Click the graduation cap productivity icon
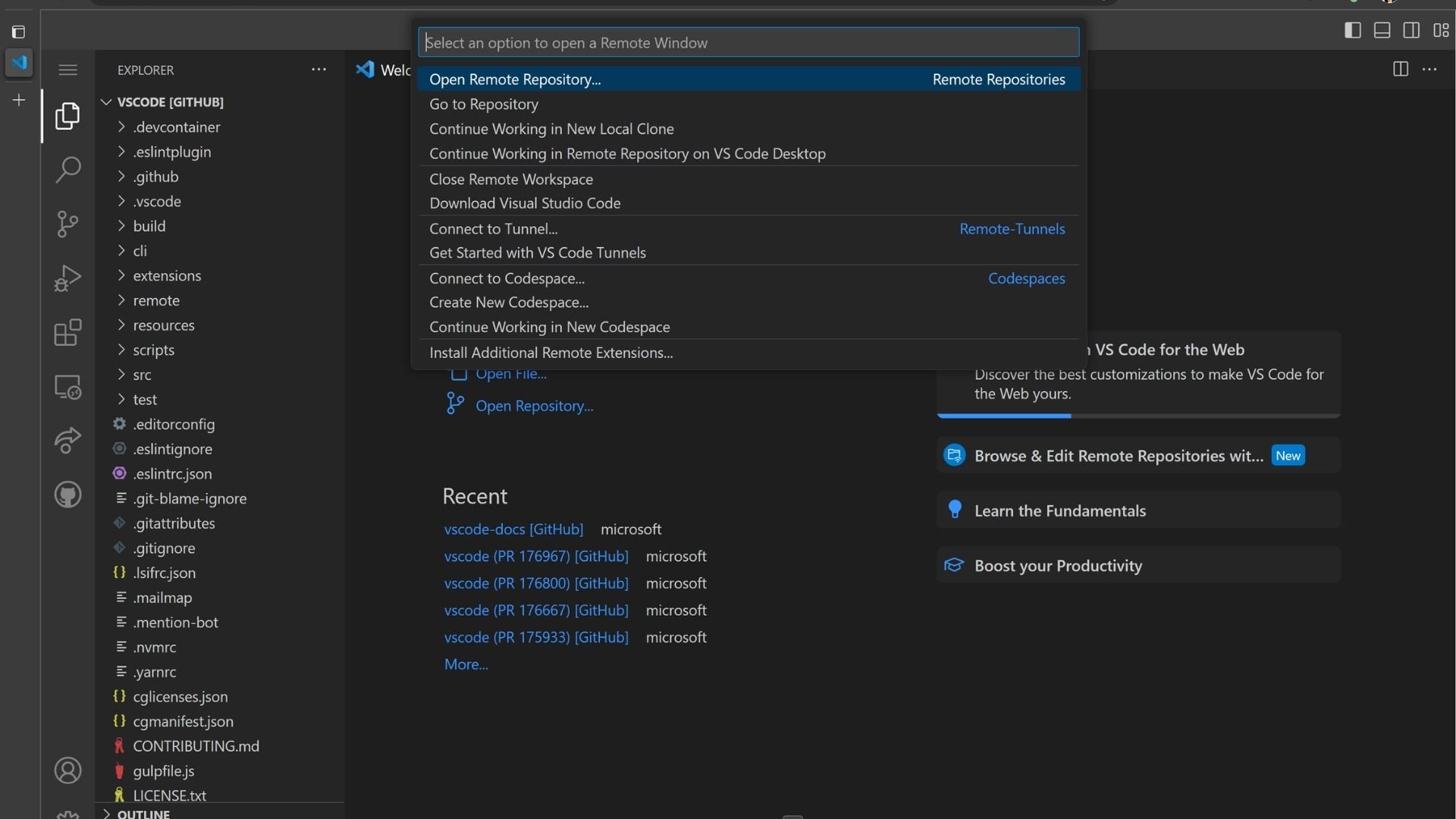The width and height of the screenshot is (1456, 819). 954,565
